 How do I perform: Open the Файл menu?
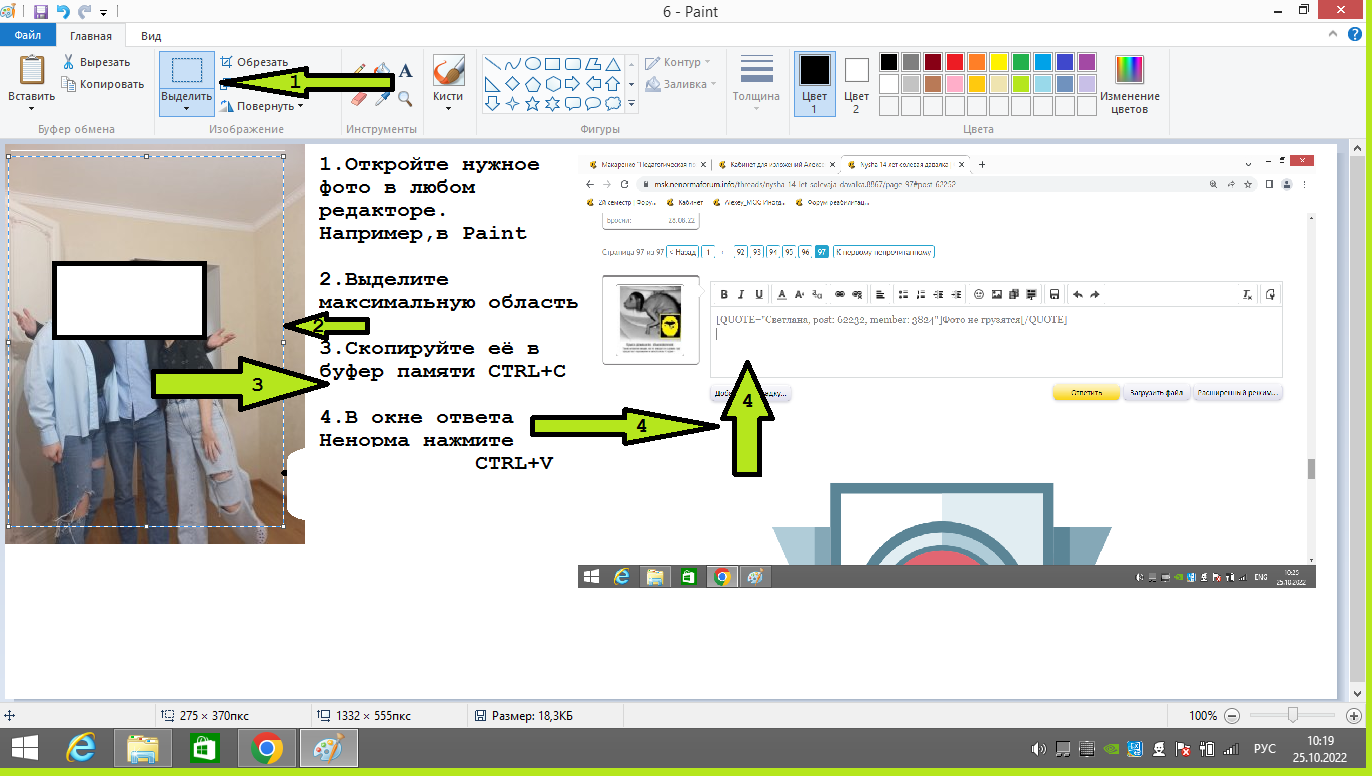tap(27, 35)
